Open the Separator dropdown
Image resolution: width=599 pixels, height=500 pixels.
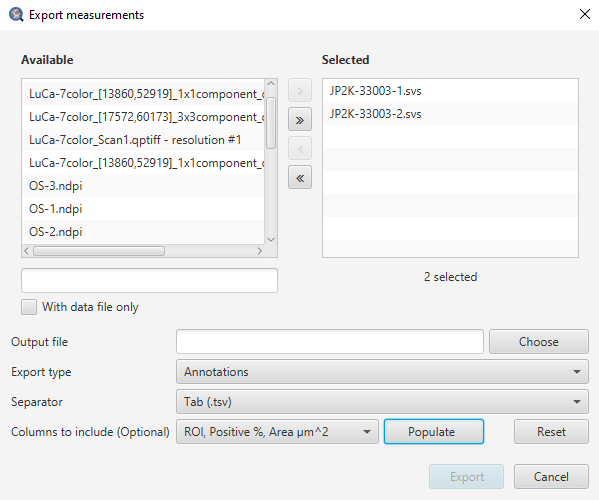[382, 401]
